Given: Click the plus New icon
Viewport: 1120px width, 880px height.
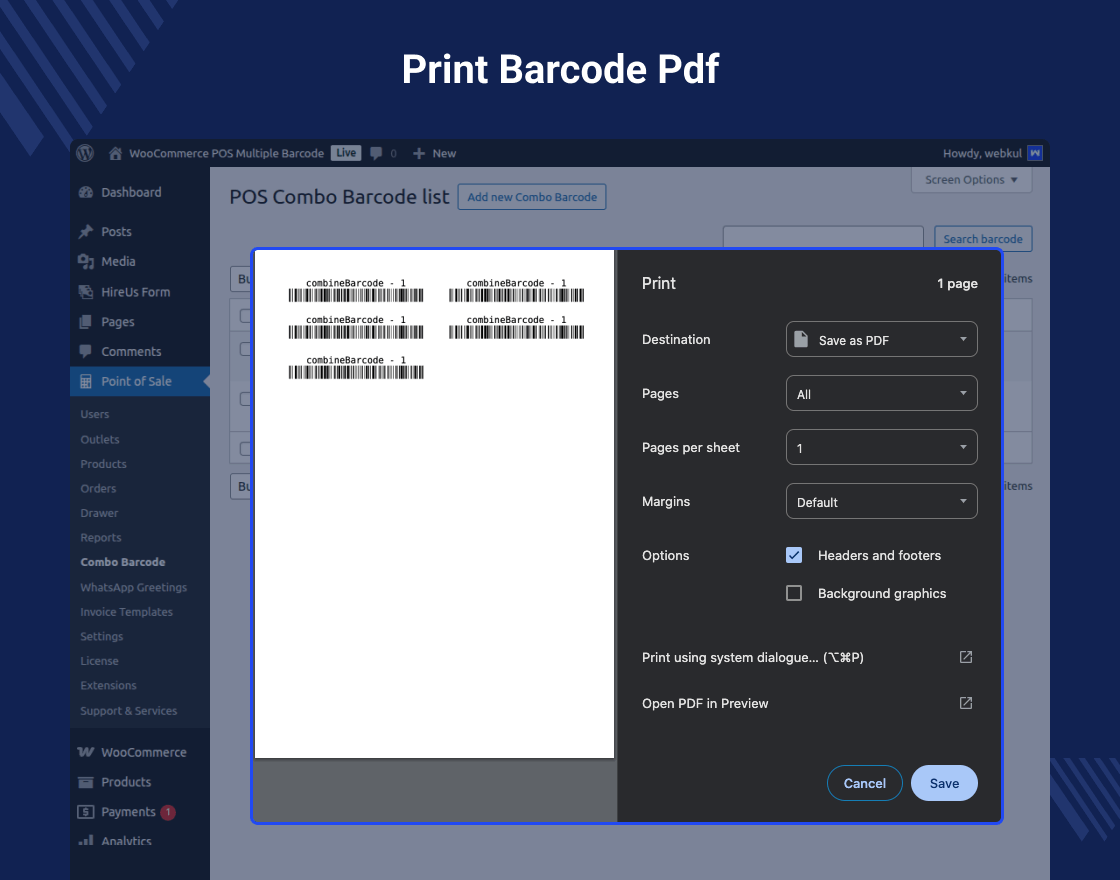Looking at the screenshot, I should pyautogui.click(x=419, y=154).
